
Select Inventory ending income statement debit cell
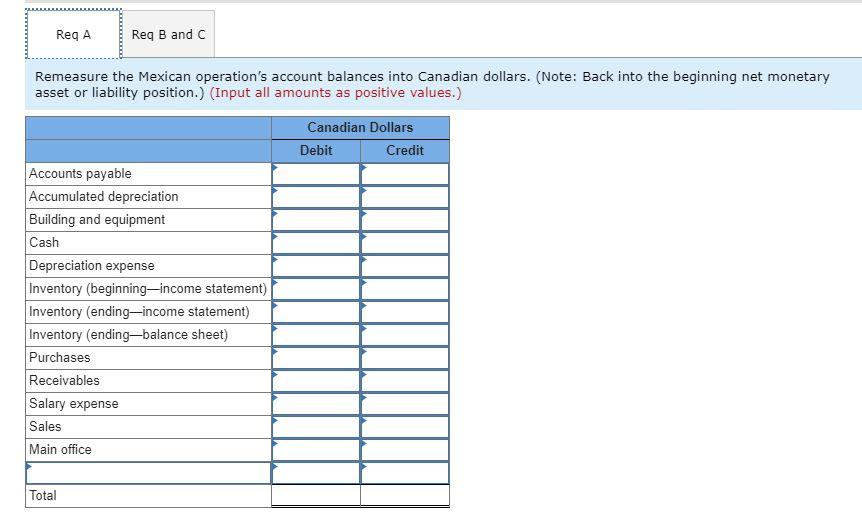point(316,312)
